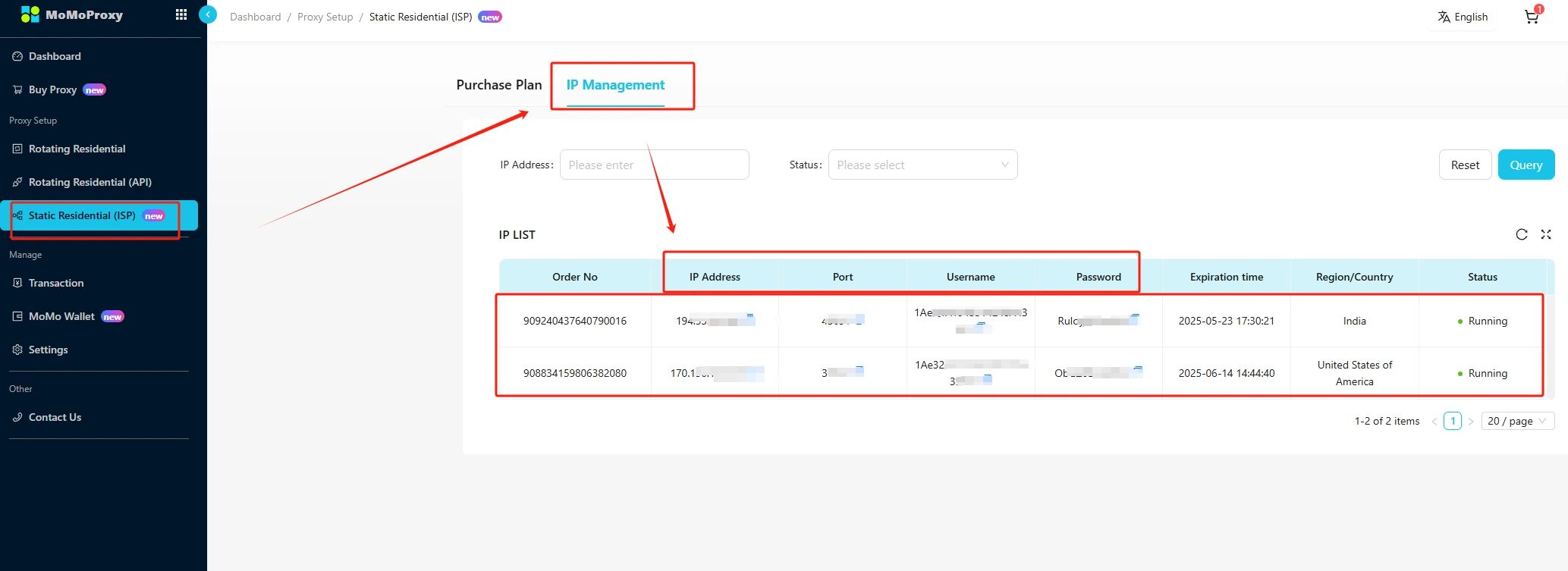Open the shopping cart
Screen dimensions: 1568x571
click(1531, 17)
